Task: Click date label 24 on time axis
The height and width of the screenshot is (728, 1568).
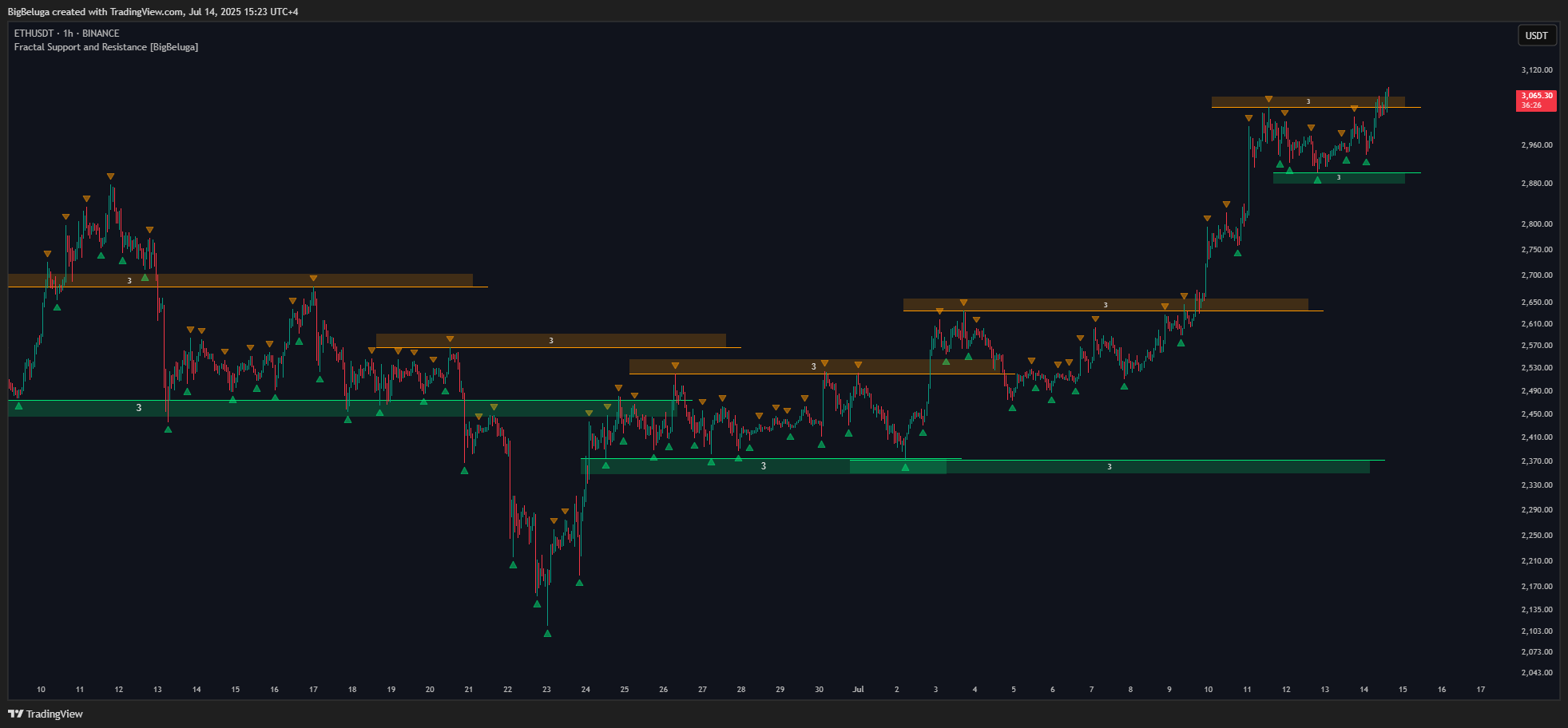Action: click(x=586, y=690)
